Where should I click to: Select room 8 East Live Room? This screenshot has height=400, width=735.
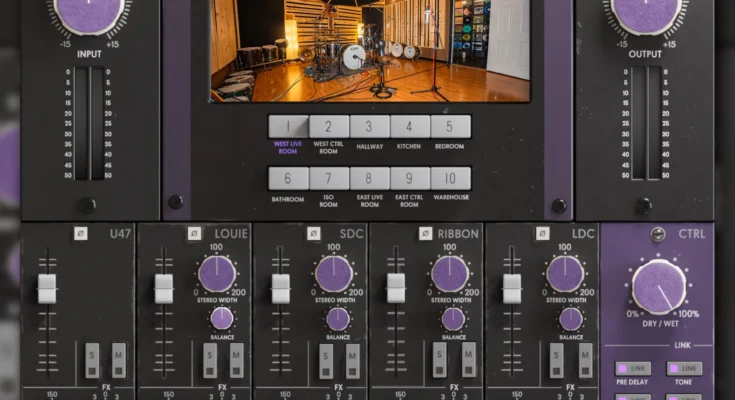(369, 179)
